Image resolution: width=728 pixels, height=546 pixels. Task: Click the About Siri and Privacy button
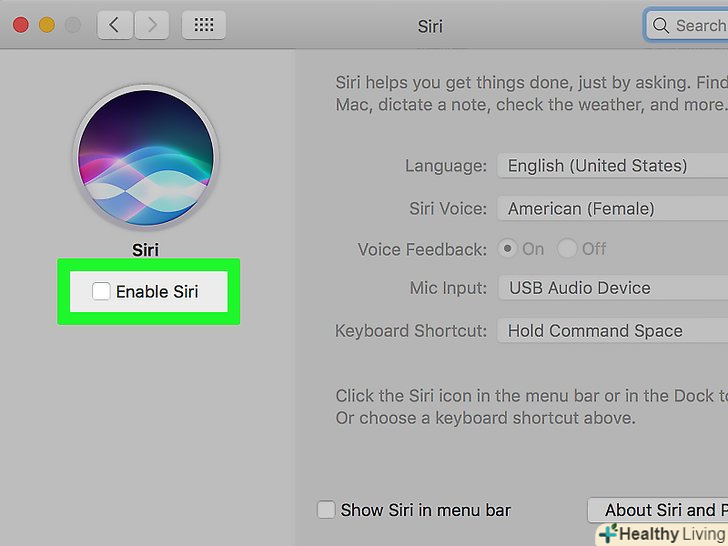(658, 510)
